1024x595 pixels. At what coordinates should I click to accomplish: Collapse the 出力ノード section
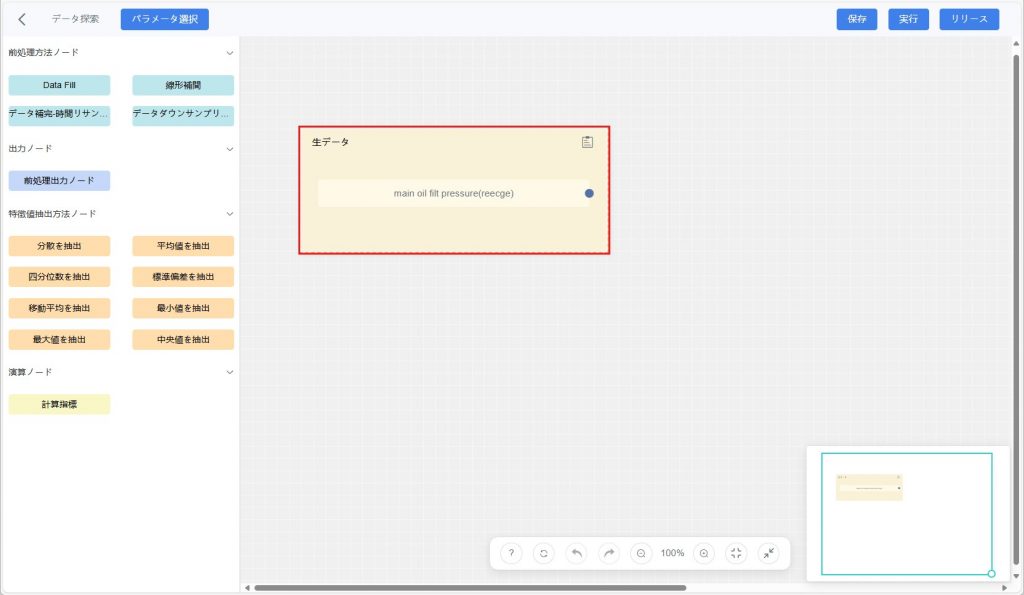[229, 149]
